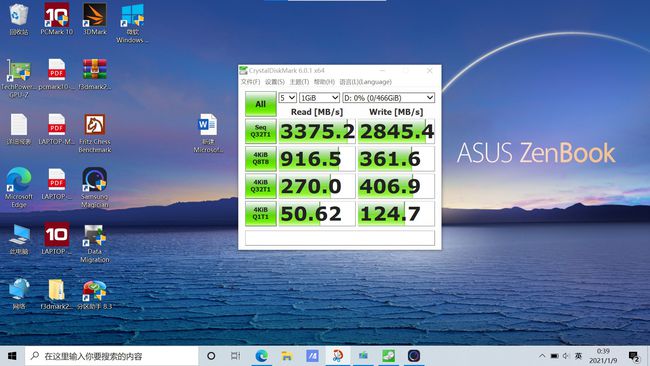Image resolution: width=650 pixels, height=366 pixels.
Task: Open the 新建 Microsoft Word document icon
Action: point(208,133)
